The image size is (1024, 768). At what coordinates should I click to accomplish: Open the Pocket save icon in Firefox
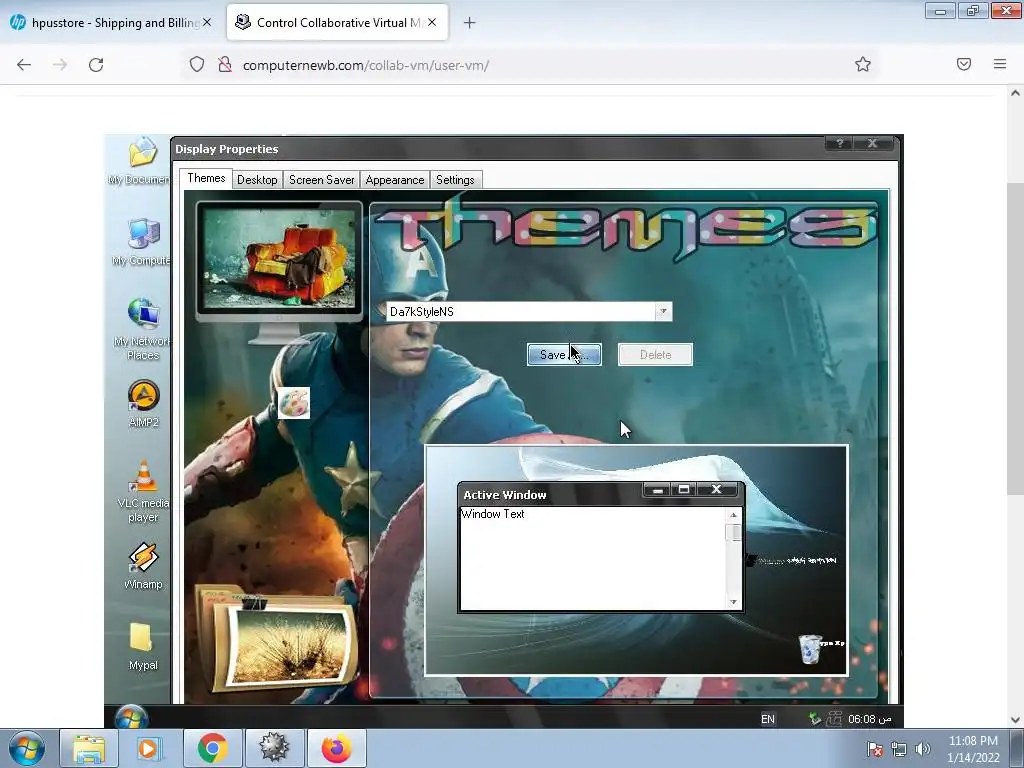click(964, 64)
